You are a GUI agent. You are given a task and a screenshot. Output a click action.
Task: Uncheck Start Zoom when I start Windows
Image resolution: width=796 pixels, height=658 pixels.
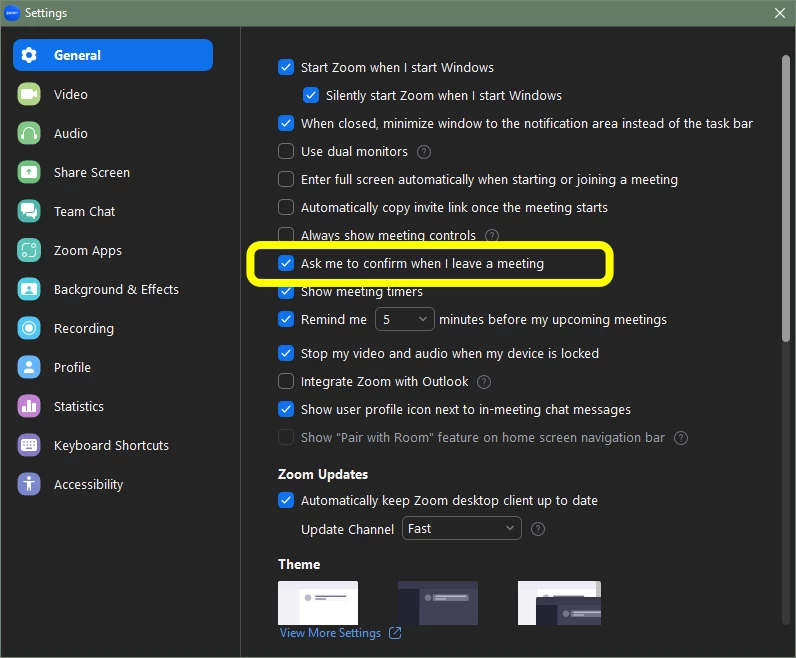[x=286, y=68]
